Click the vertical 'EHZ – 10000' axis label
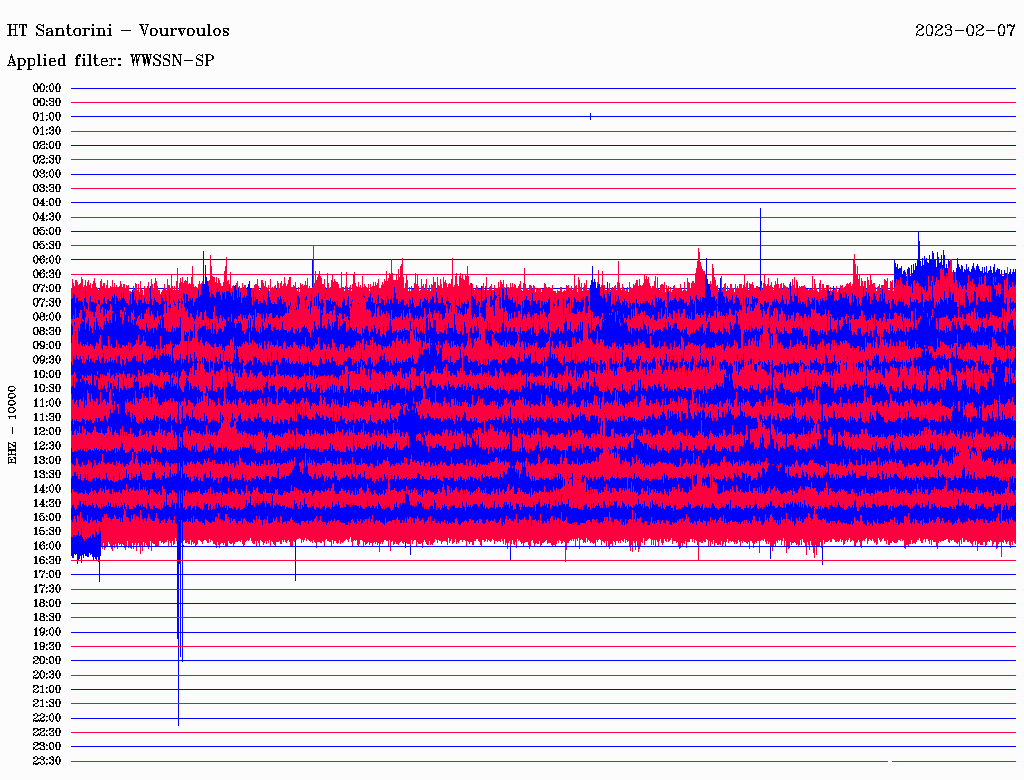The image size is (1024, 780). point(12,425)
